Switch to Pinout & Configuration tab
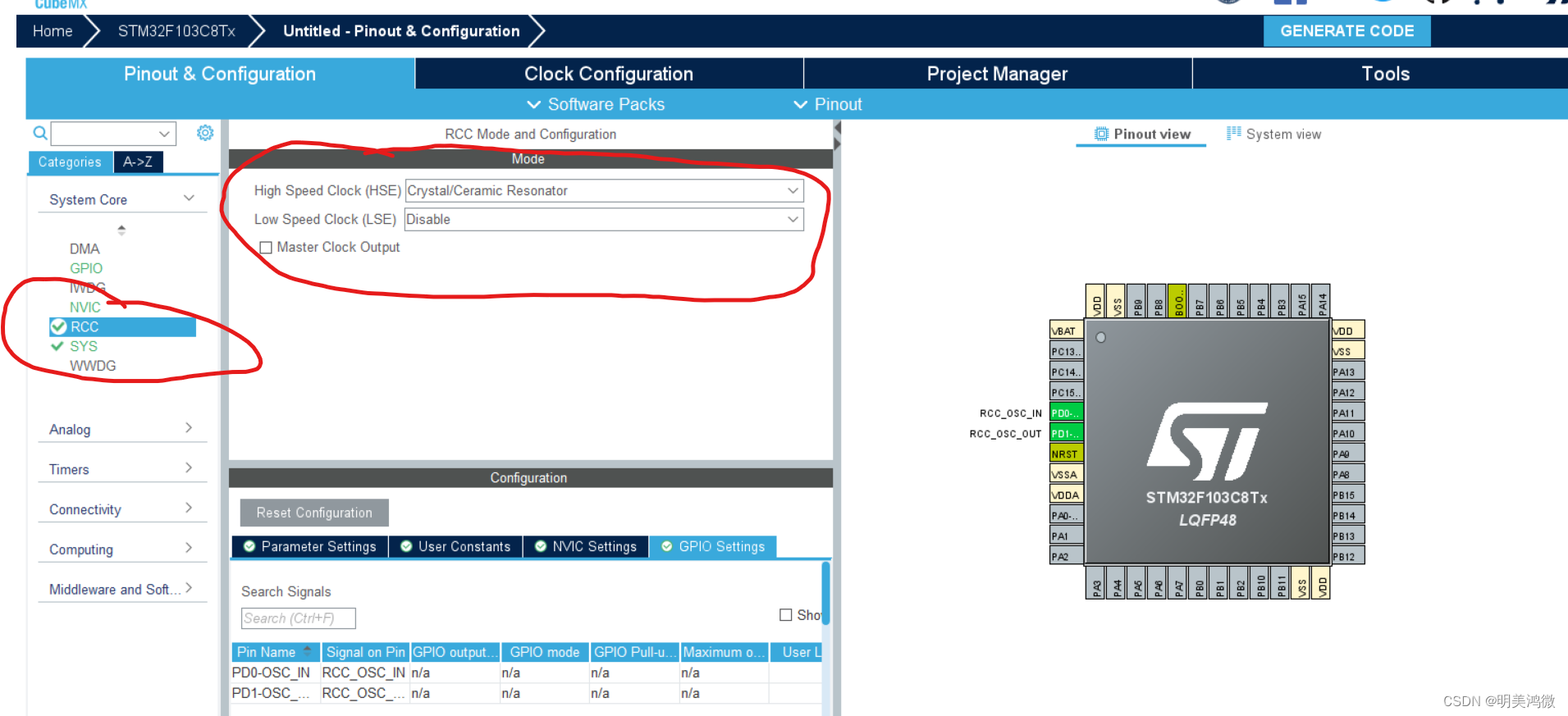1568x716 pixels. [220, 74]
